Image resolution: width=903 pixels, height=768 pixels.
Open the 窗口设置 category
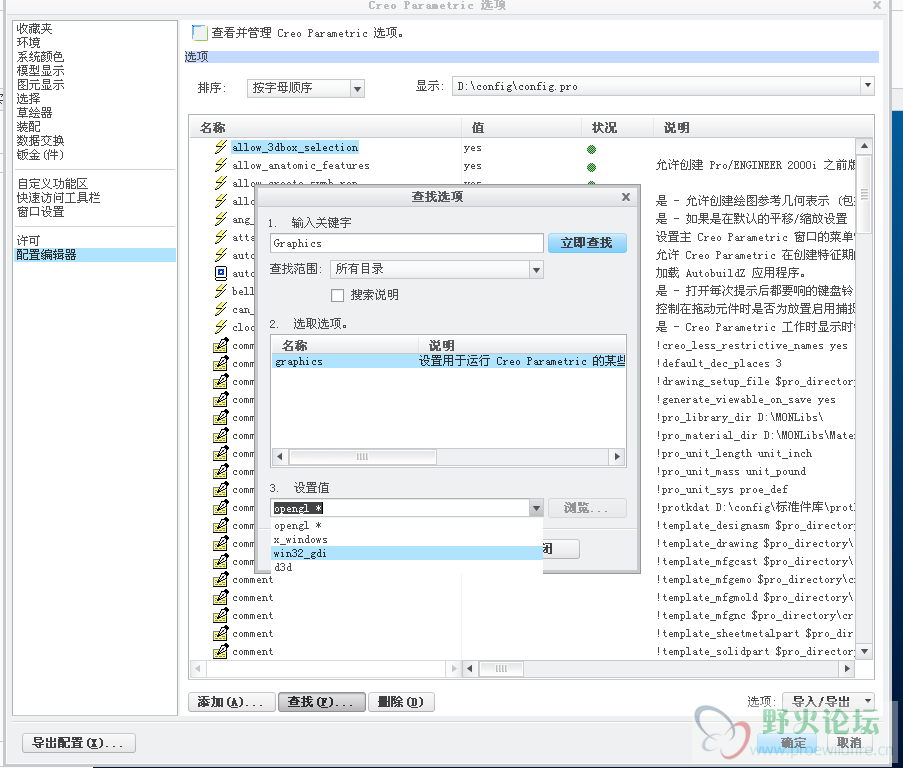click(x=40, y=211)
